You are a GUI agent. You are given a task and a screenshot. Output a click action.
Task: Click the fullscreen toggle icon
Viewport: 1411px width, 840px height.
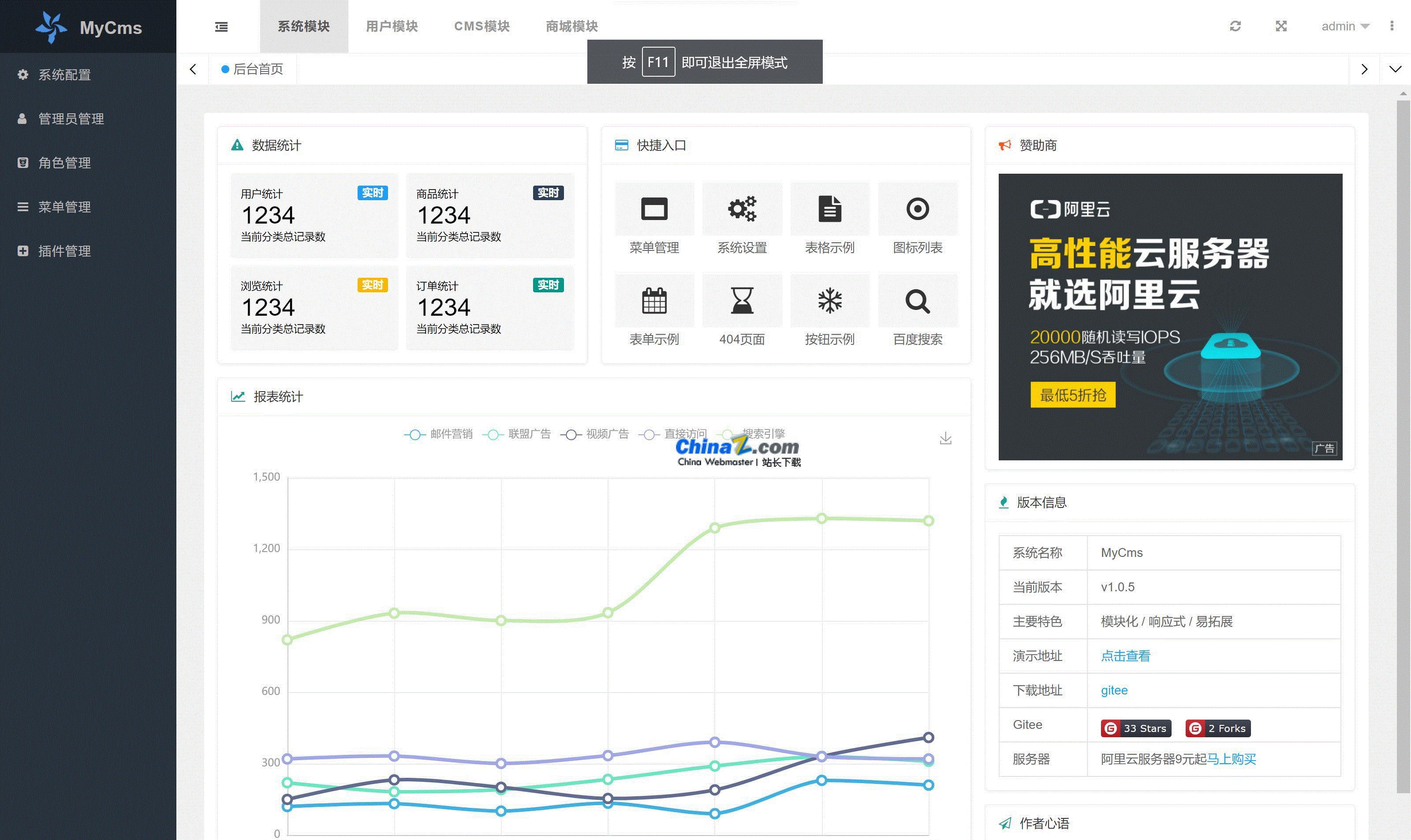(x=1281, y=26)
